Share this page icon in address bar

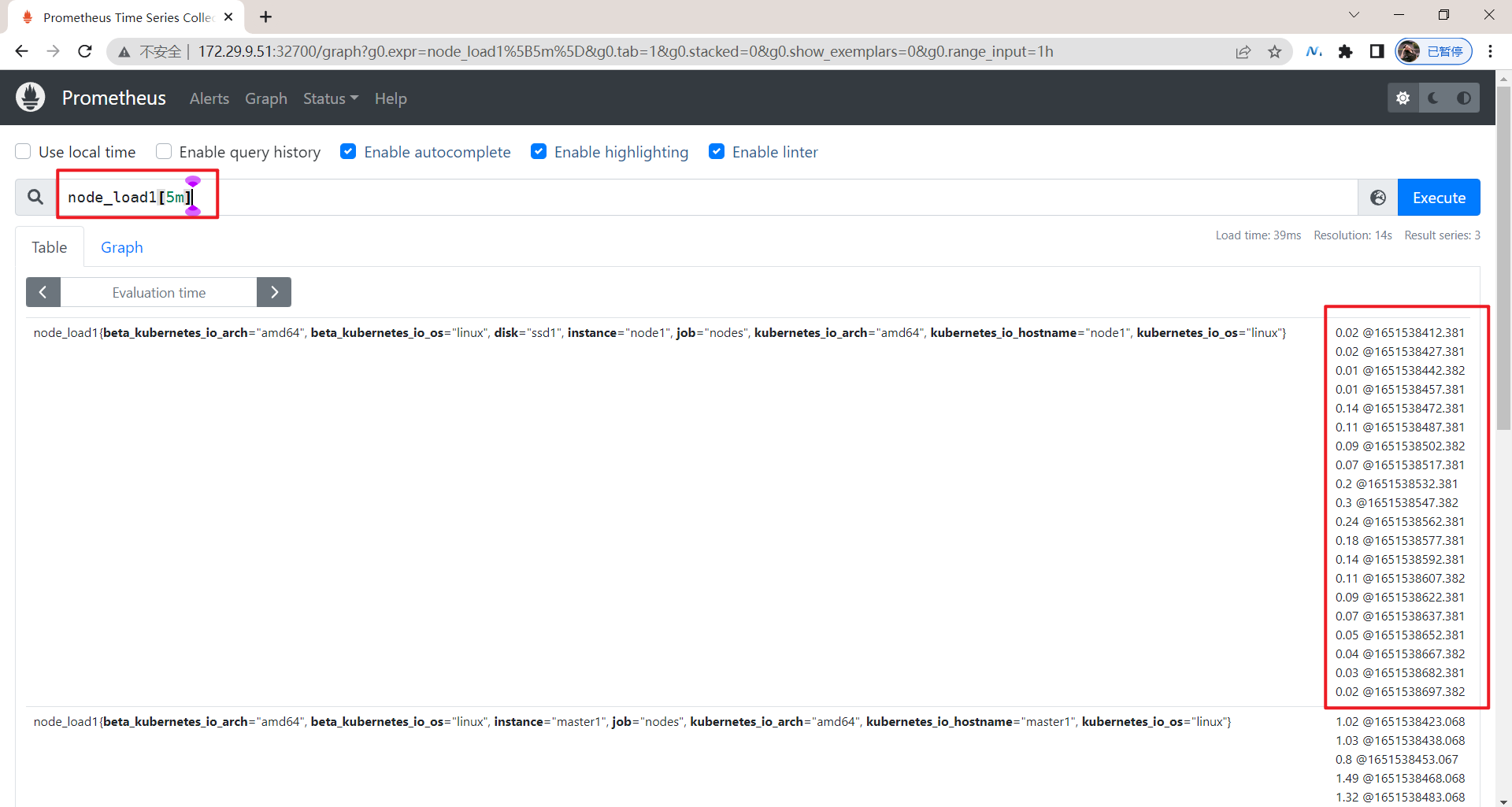pyautogui.click(x=1243, y=52)
